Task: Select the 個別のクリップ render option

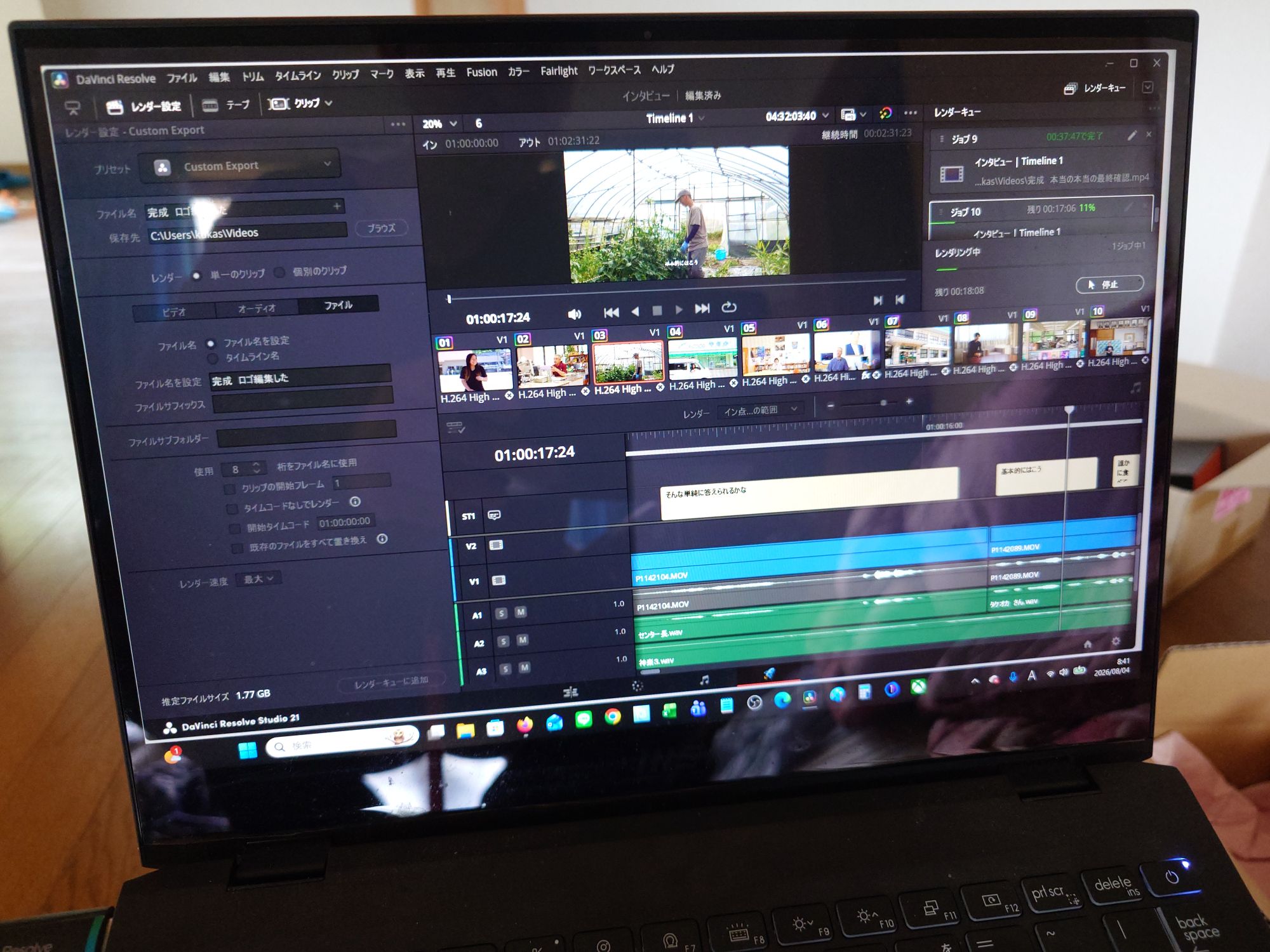Action: coord(279,273)
